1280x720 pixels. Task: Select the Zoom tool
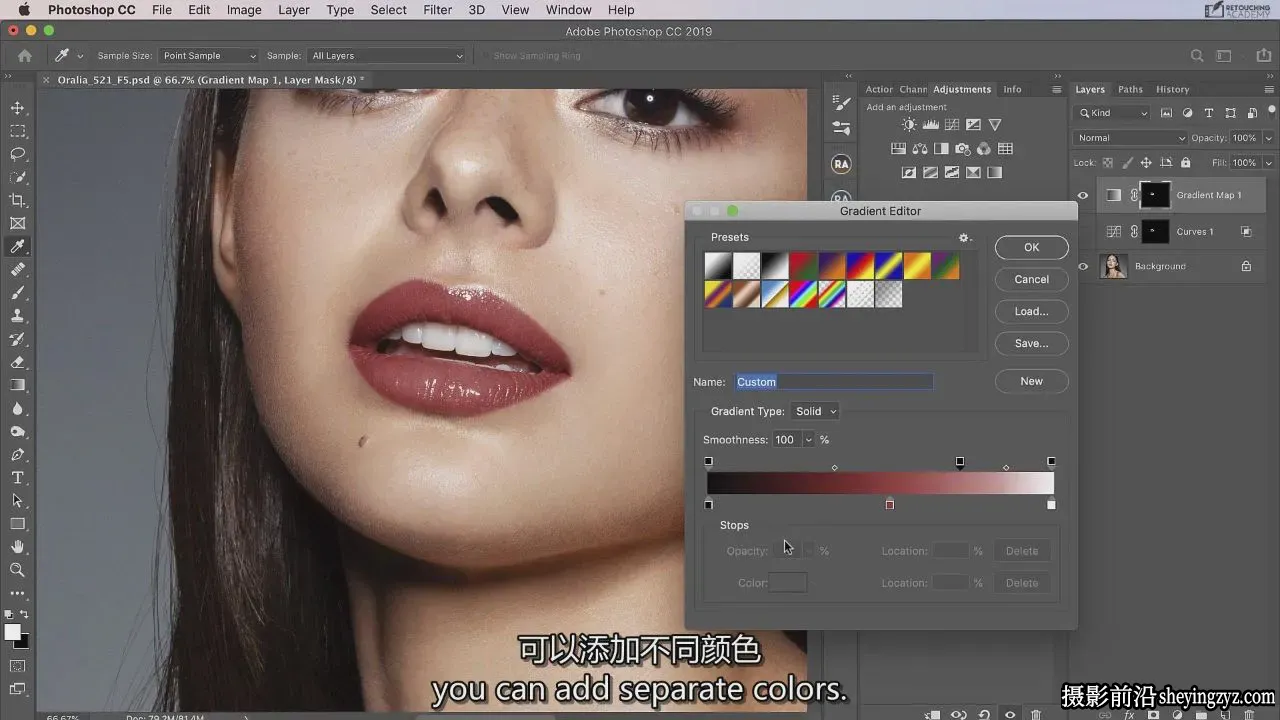click(x=17, y=570)
